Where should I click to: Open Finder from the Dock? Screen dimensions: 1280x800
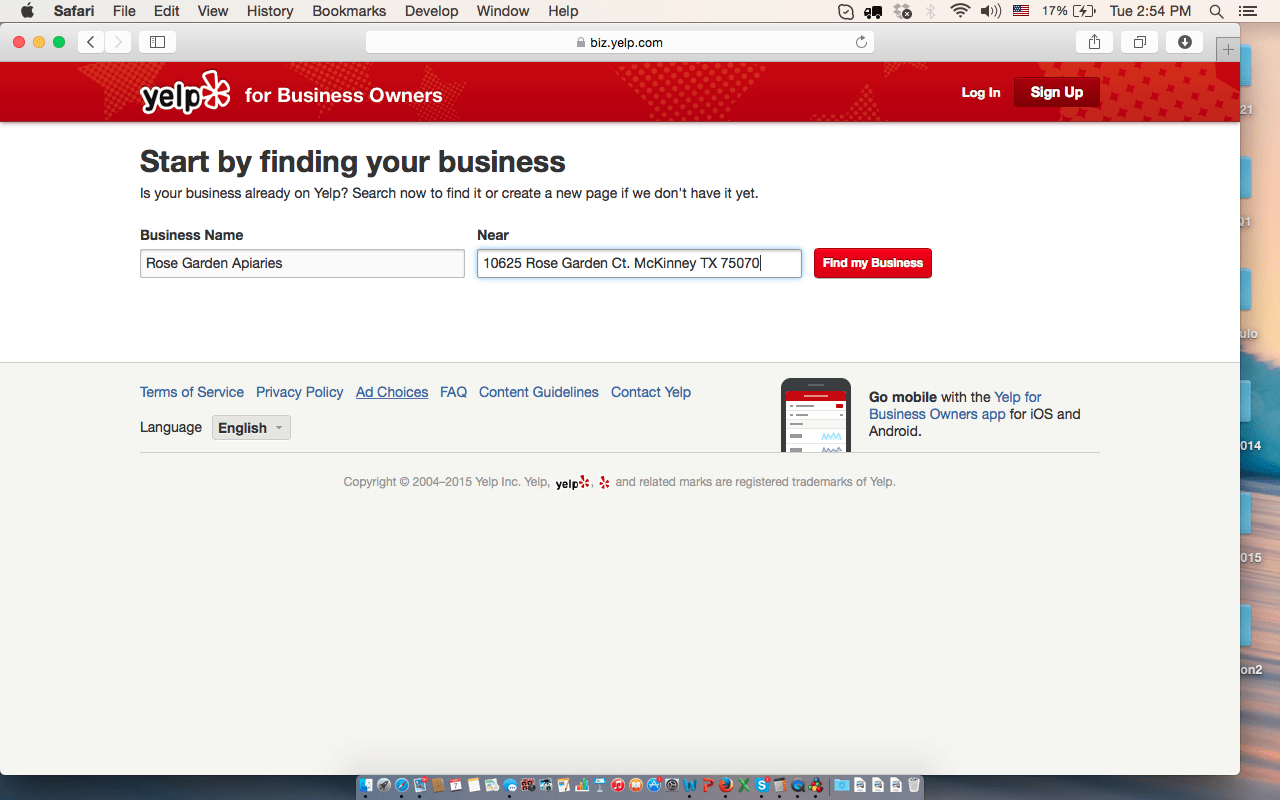pos(366,785)
